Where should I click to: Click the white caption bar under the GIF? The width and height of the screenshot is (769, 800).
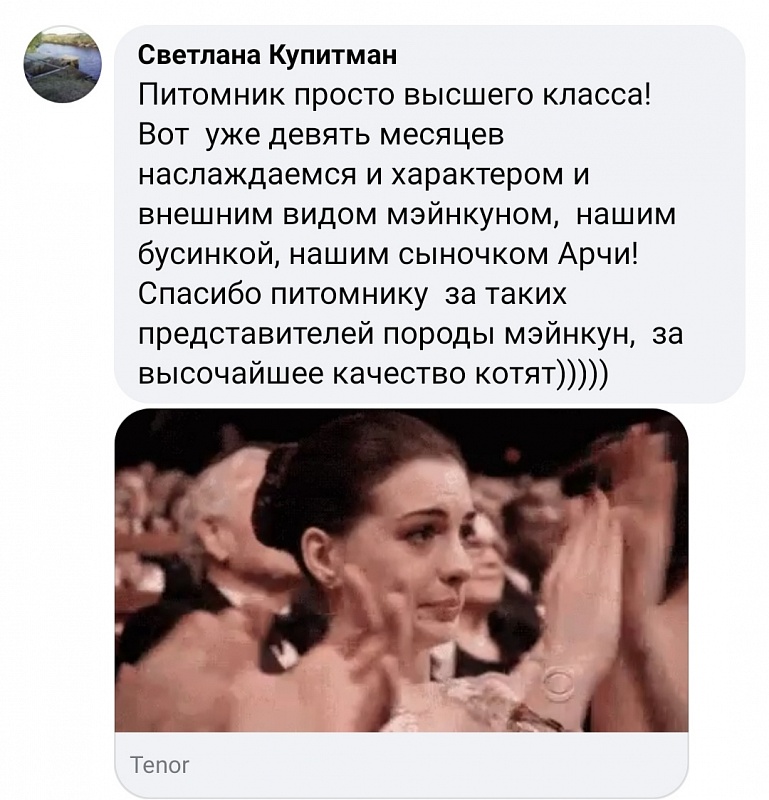tap(401, 764)
